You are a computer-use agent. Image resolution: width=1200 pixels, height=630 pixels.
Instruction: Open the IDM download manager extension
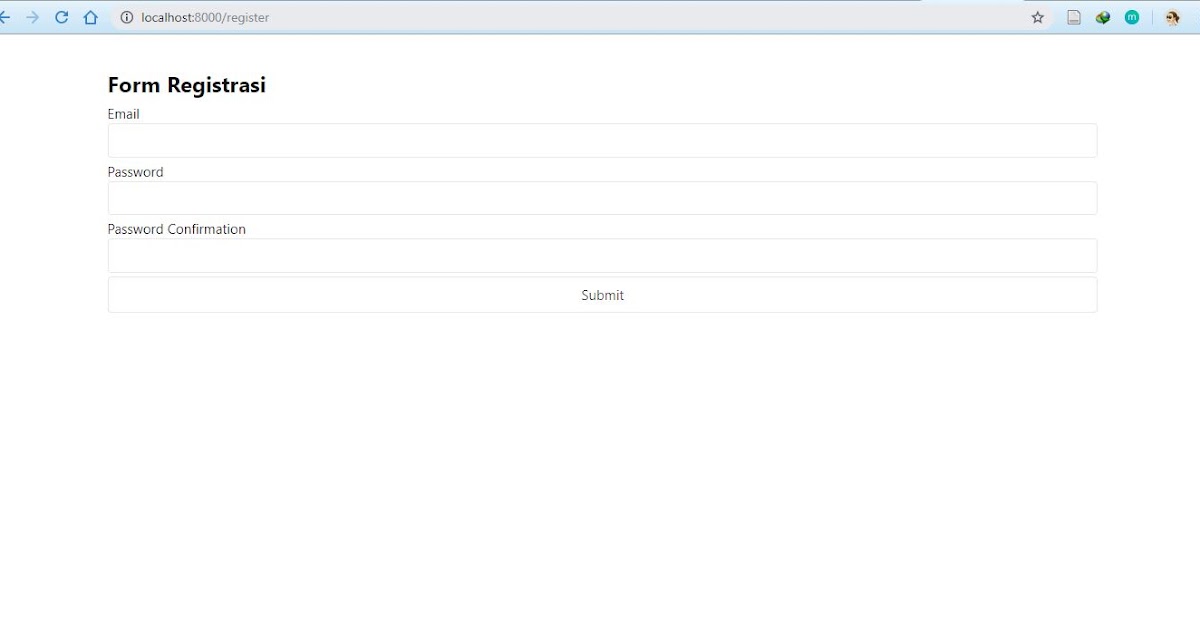[1102, 17]
